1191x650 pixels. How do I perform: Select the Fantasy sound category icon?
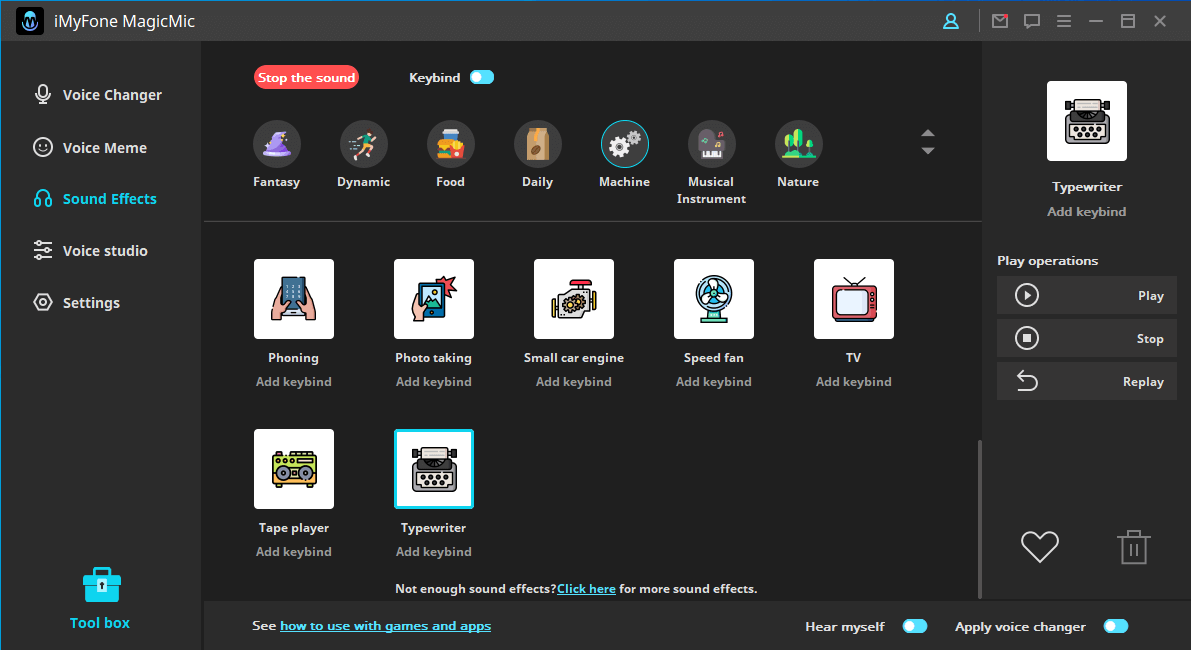[x=276, y=144]
